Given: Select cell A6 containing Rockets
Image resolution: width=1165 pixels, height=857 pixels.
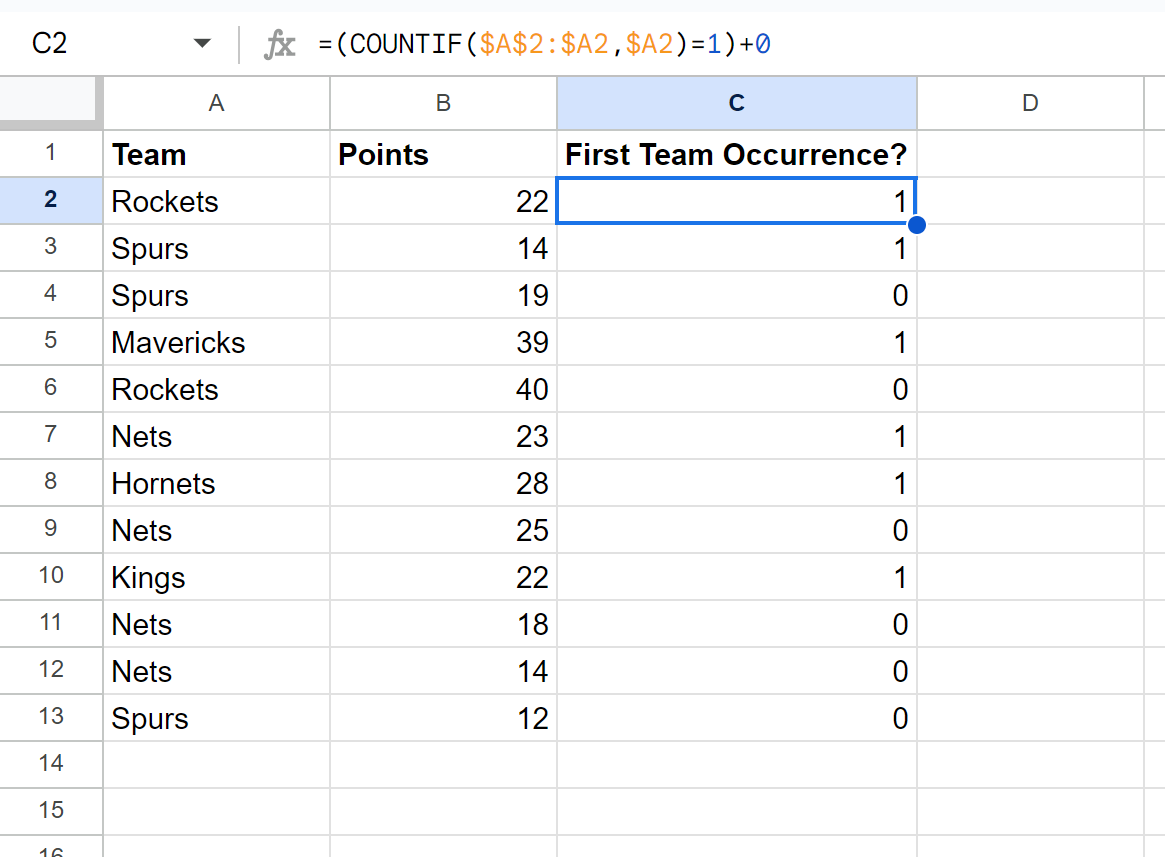Looking at the screenshot, I should [216, 389].
